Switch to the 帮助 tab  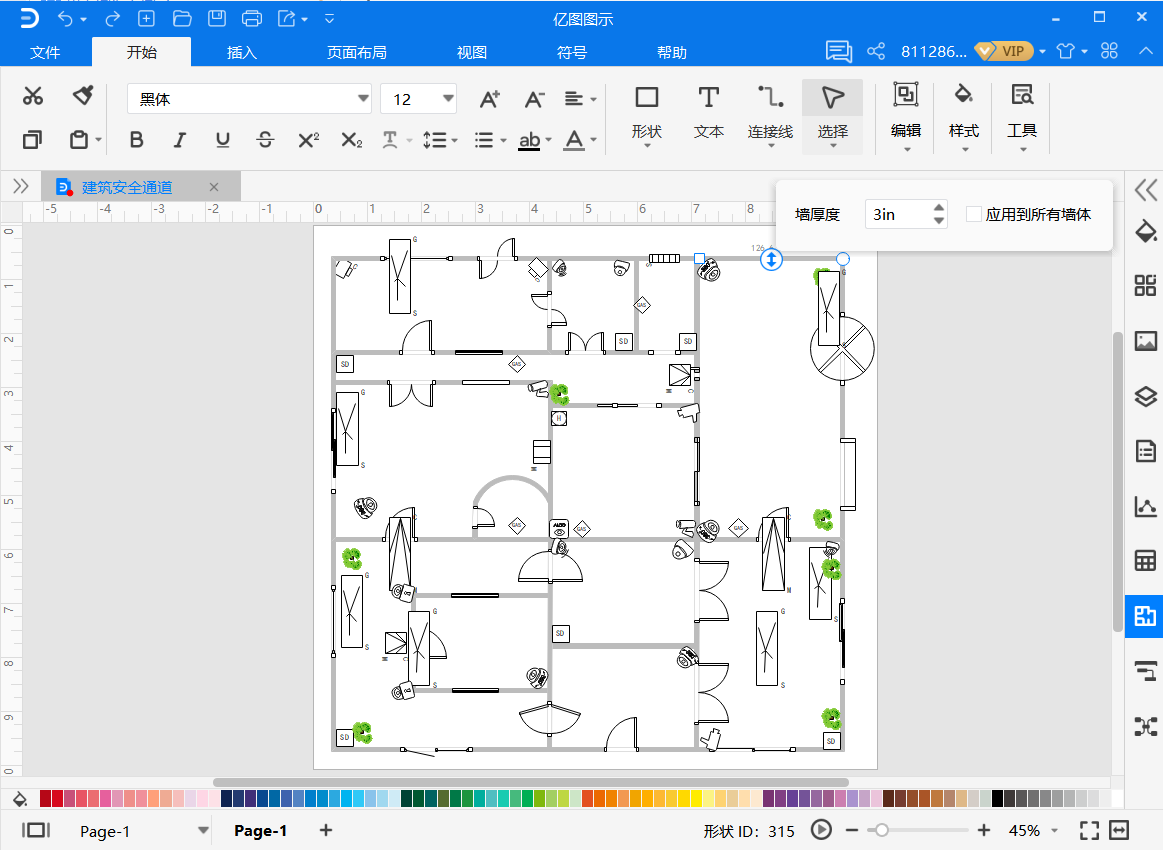coord(672,52)
